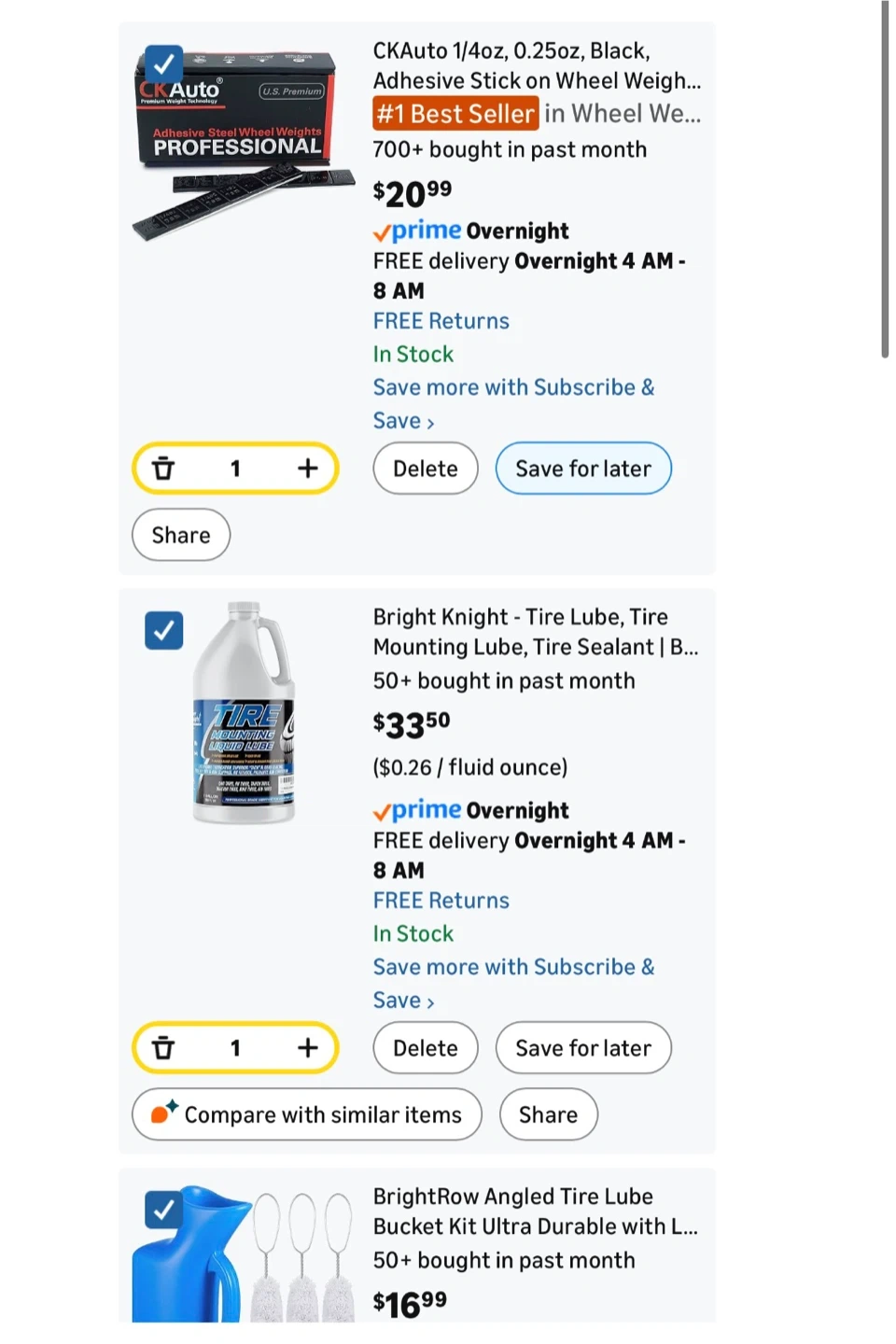This screenshot has width=896, height=1344.
Task: Uncheck the CKAuto wheel weights item checkbox
Action: [164, 64]
